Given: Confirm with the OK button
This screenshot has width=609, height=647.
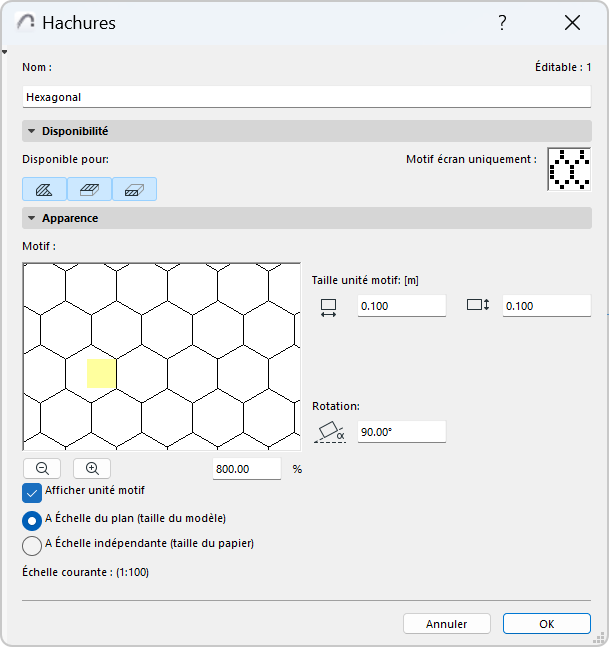Looking at the screenshot, I should [546, 624].
